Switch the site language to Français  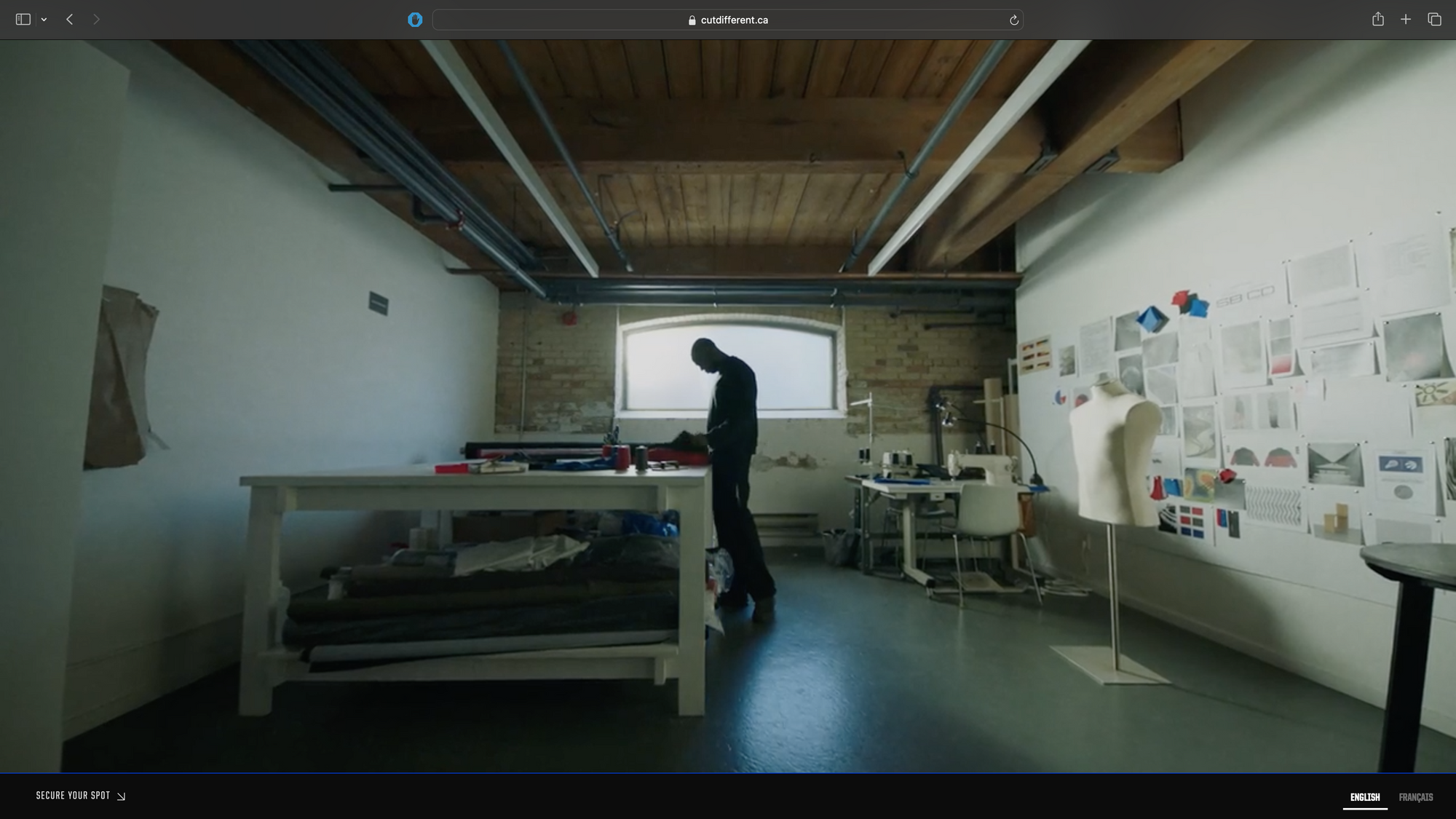[1415, 797]
